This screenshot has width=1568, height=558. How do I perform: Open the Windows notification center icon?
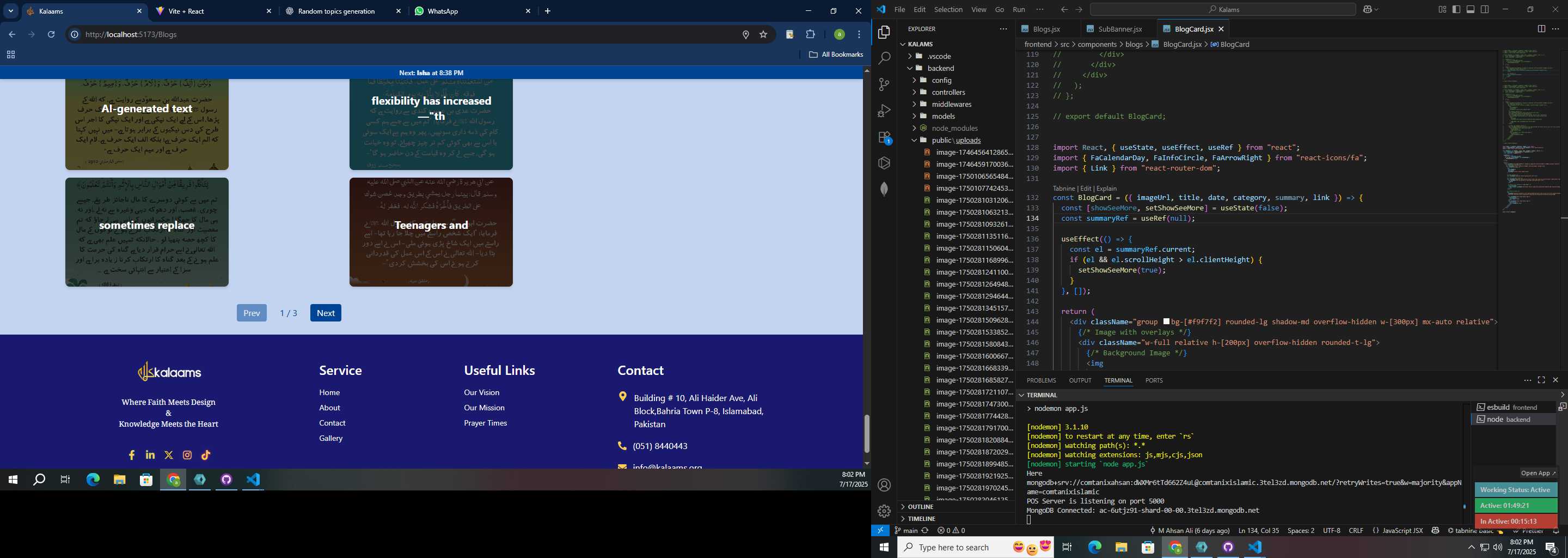[1552, 547]
